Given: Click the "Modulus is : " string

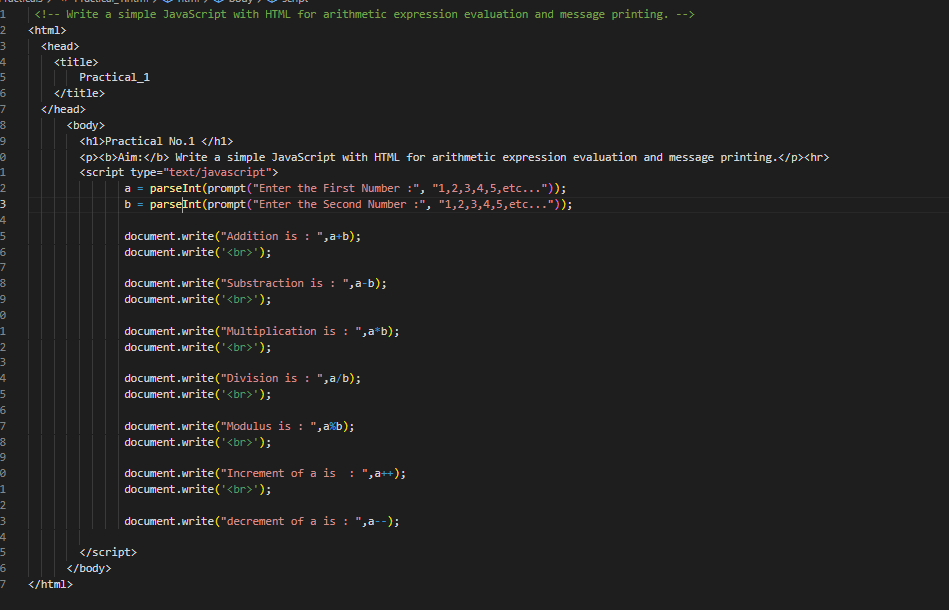Looking at the screenshot, I should pos(268,427).
